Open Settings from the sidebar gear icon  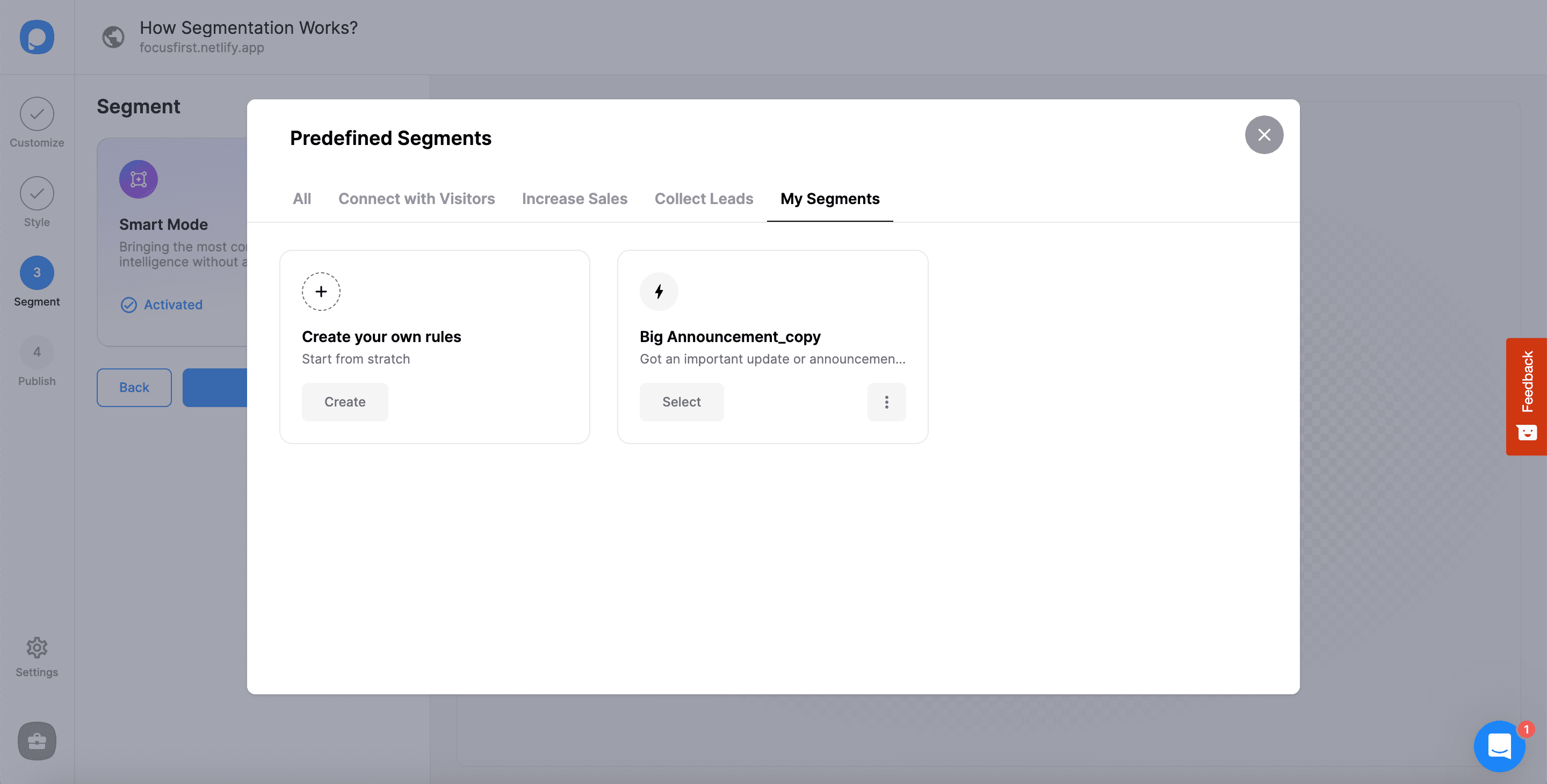click(x=37, y=648)
